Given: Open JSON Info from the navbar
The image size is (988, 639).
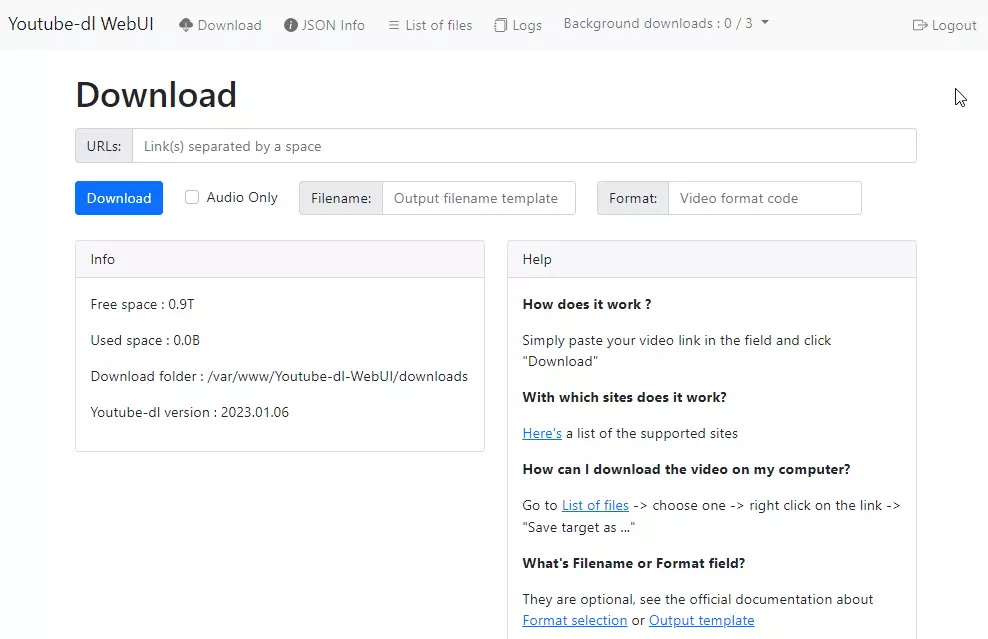Looking at the screenshot, I should tap(332, 24).
